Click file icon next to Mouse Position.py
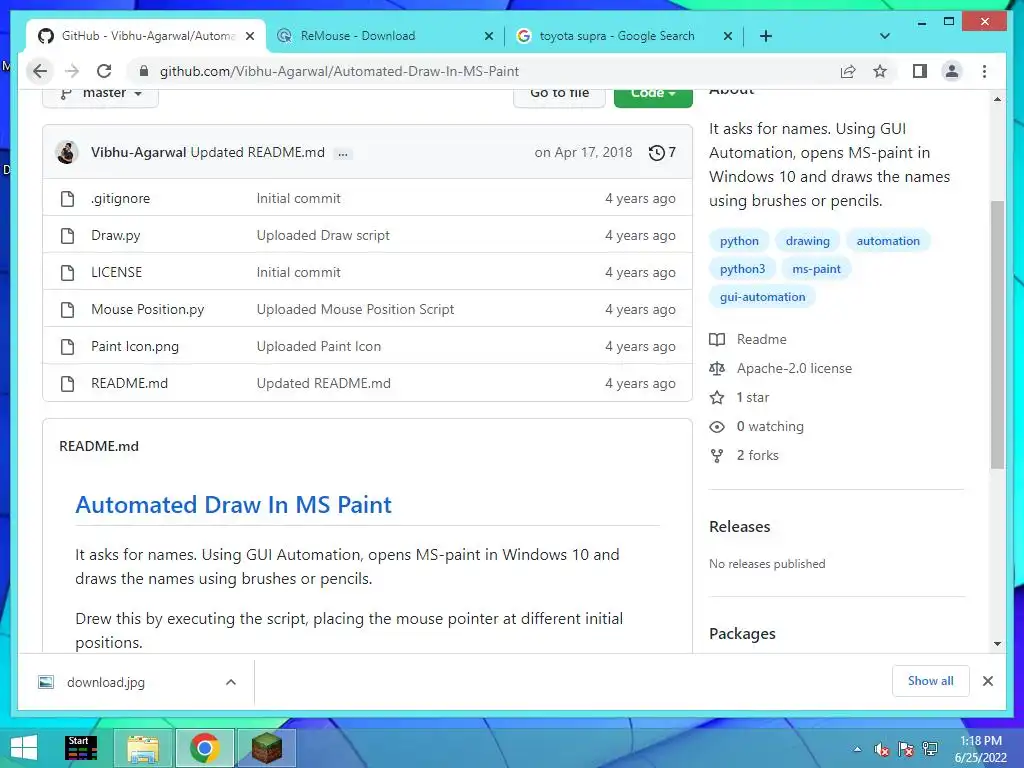Viewport: 1024px width, 768px height. pyautogui.click(x=67, y=310)
